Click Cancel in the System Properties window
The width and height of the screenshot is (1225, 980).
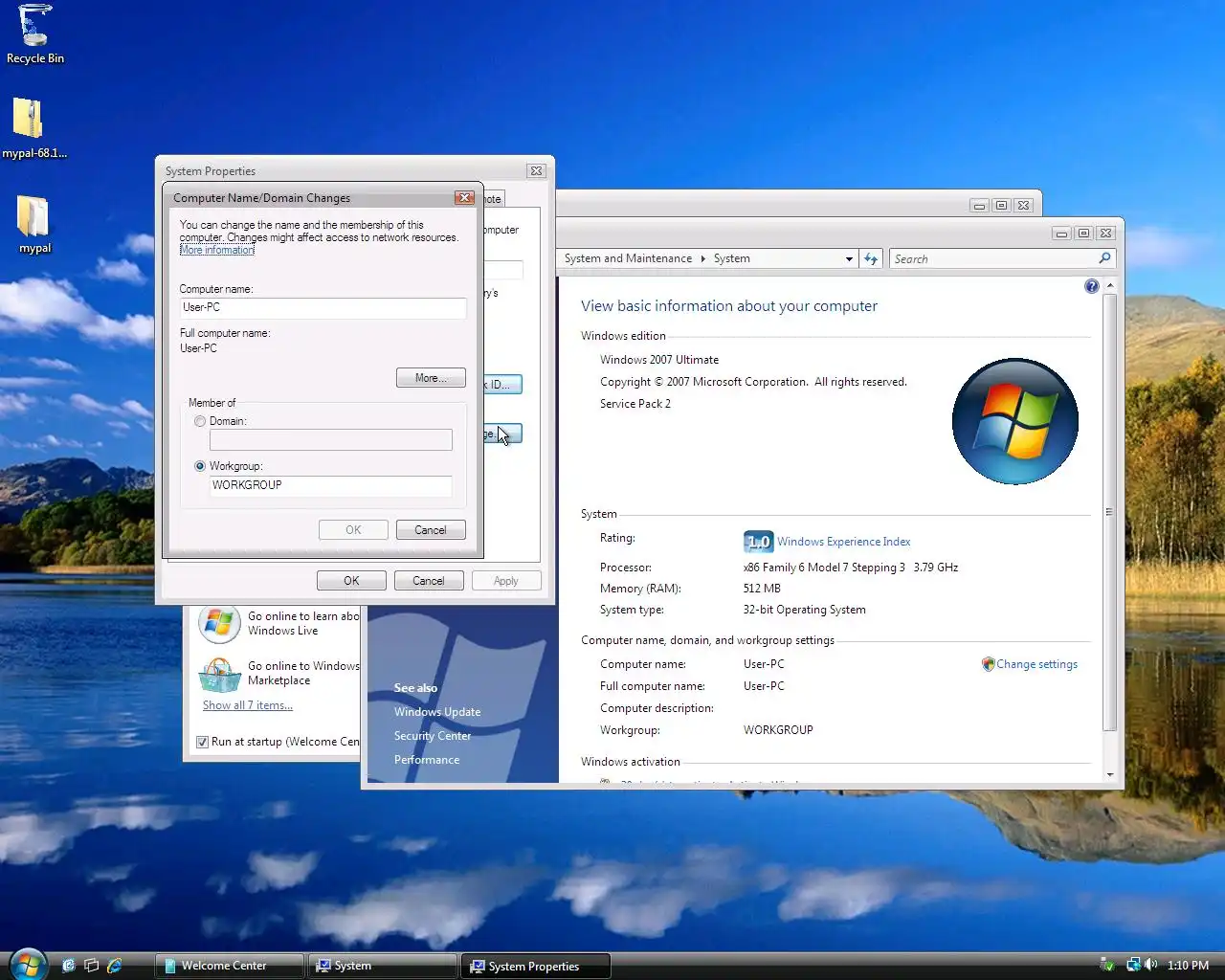point(429,581)
